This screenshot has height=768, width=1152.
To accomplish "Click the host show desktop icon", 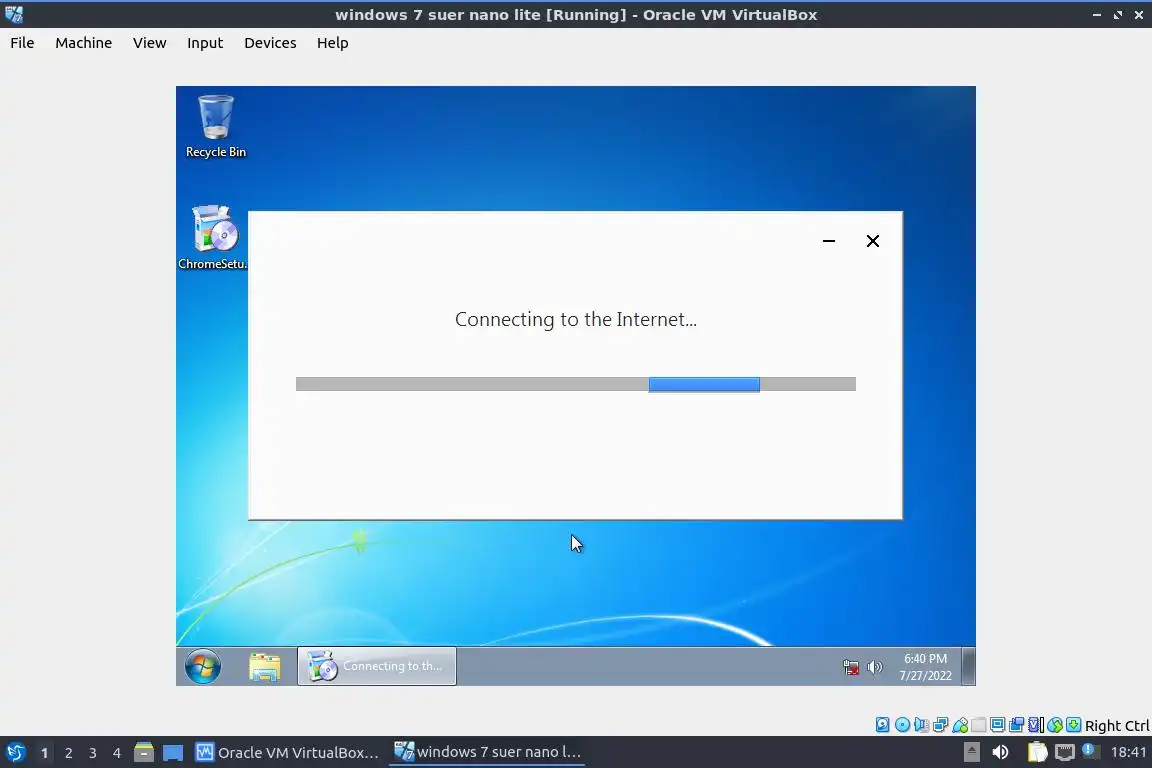I will coord(173,753).
